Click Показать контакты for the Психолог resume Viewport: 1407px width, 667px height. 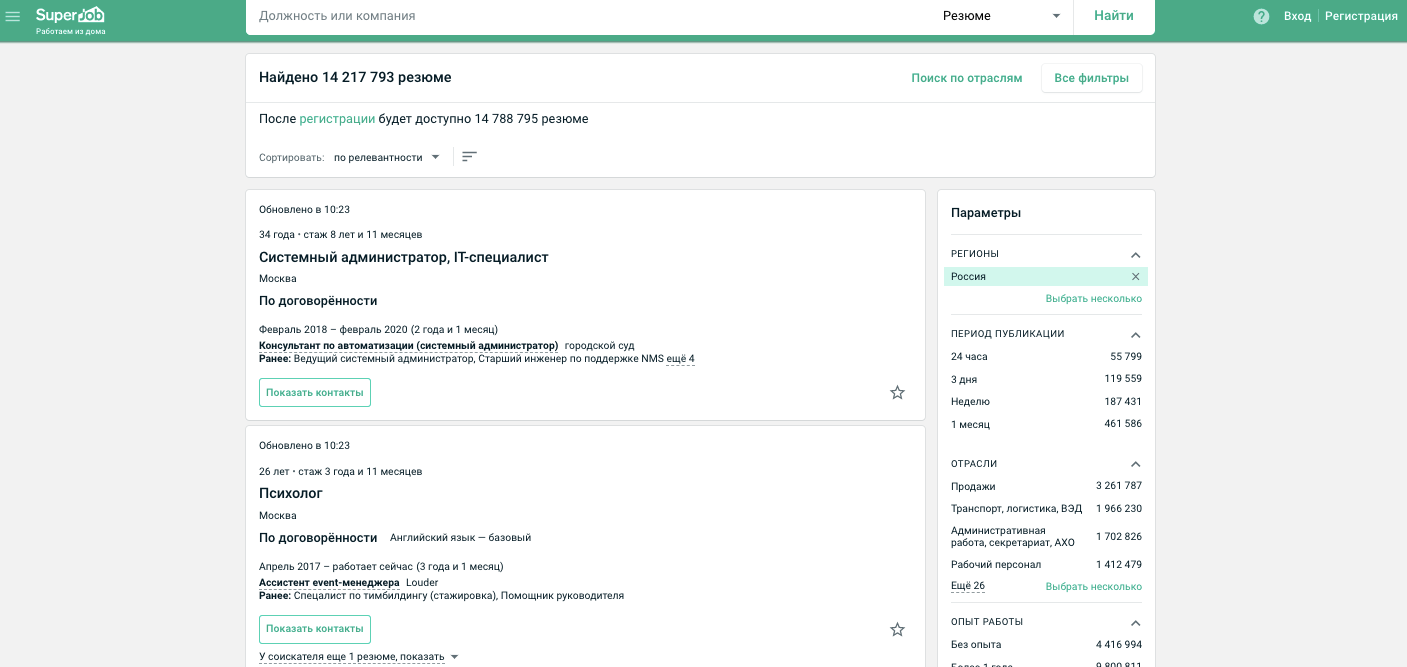[315, 629]
